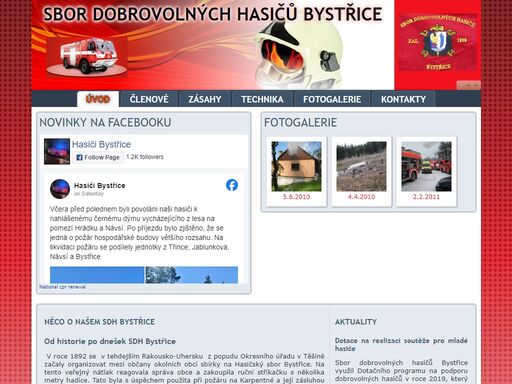The height and width of the screenshot is (384, 512).
Task: Click the AKTUALITY heading
Action: (x=356, y=322)
